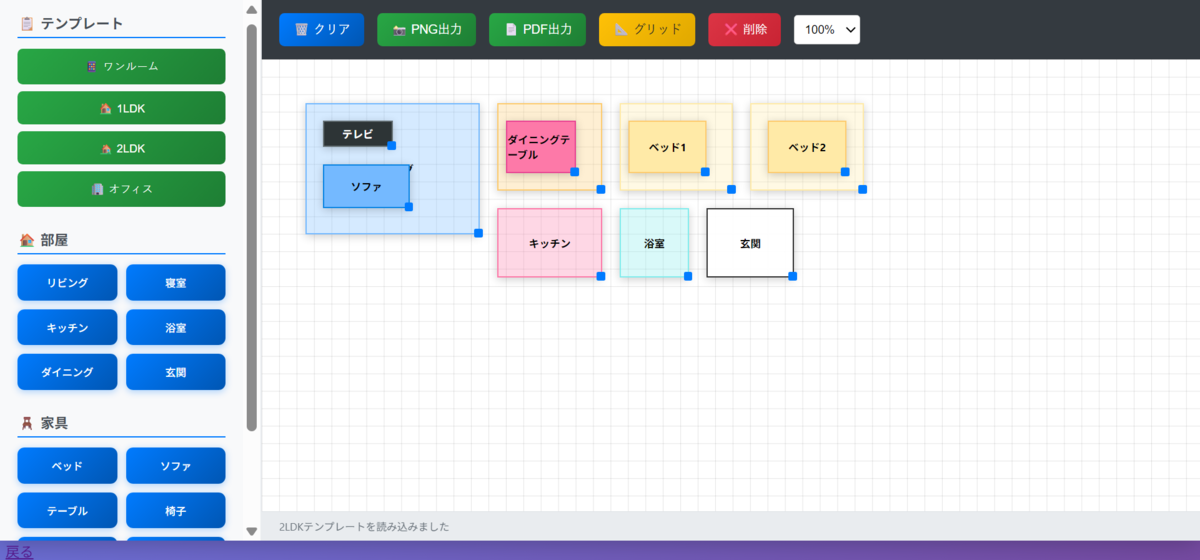
Task: Export floor plan with PDF出力
Action: coord(538,30)
